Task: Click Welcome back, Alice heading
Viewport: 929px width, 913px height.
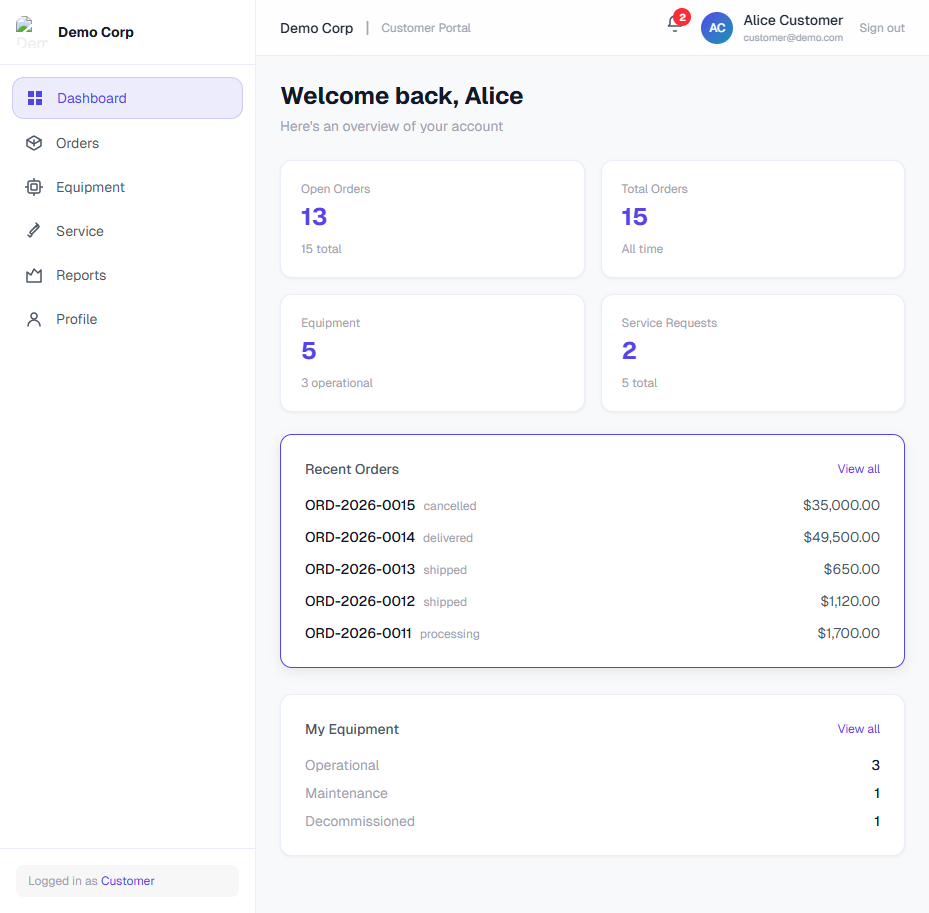Action: pos(402,96)
